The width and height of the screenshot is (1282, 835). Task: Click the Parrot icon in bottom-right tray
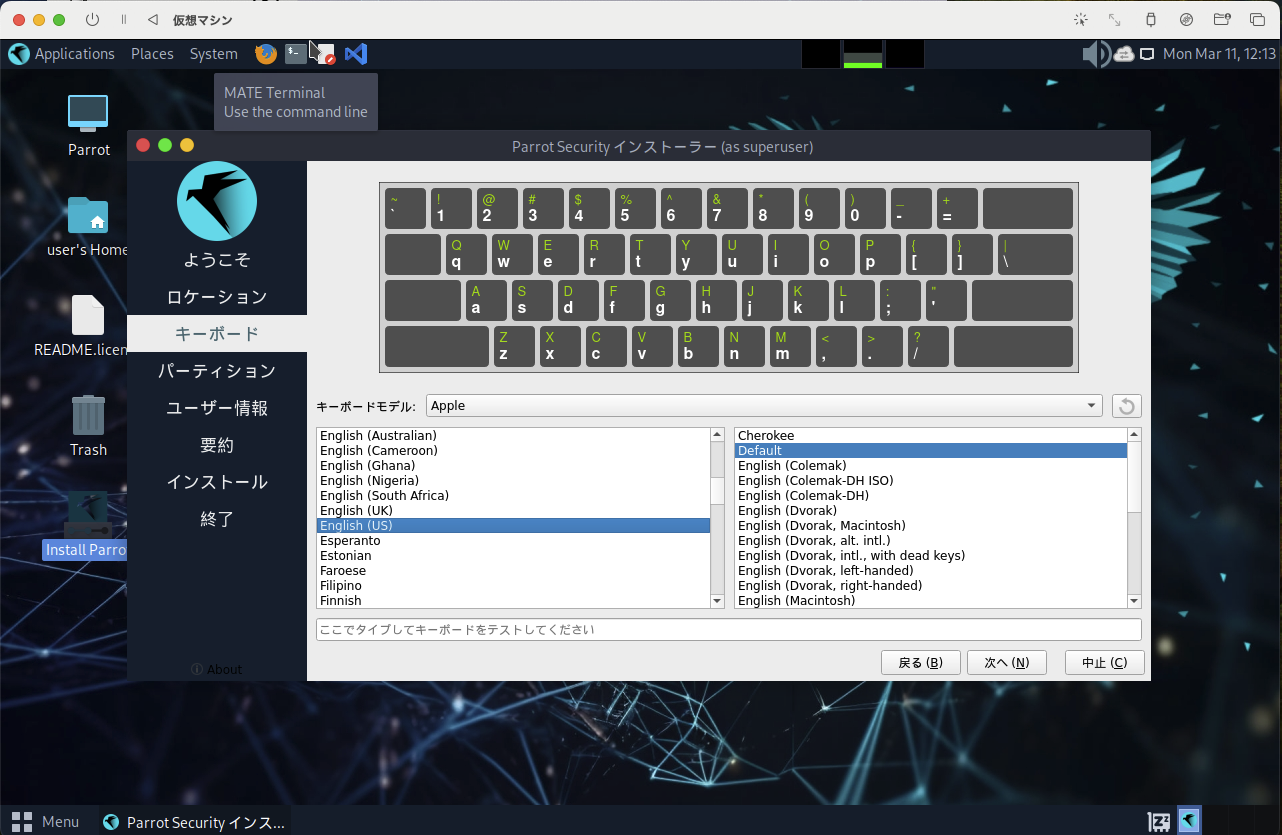[1189, 820]
